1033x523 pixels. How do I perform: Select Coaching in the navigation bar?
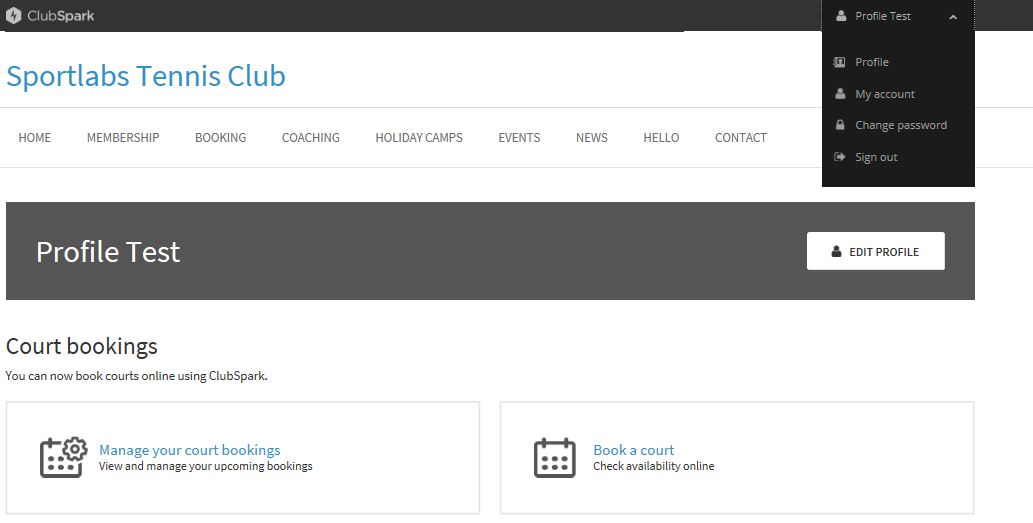pyautogui.click(x=310, y=138)
